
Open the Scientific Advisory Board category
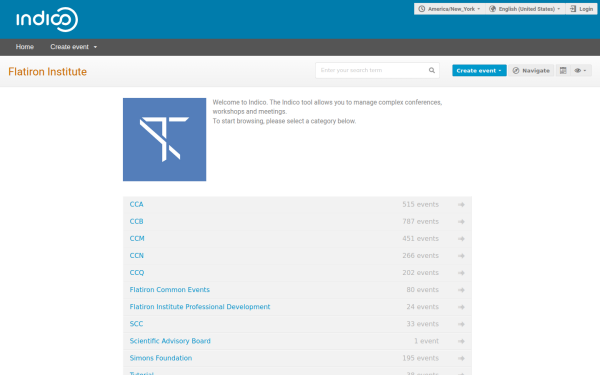tap(170, 341)
